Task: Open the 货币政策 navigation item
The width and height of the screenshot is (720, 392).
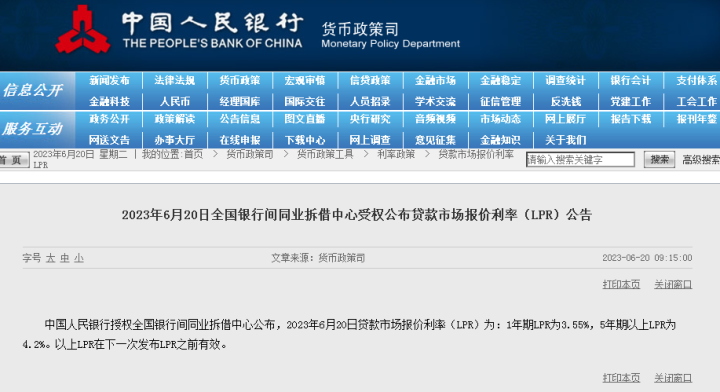Action: 240,80
